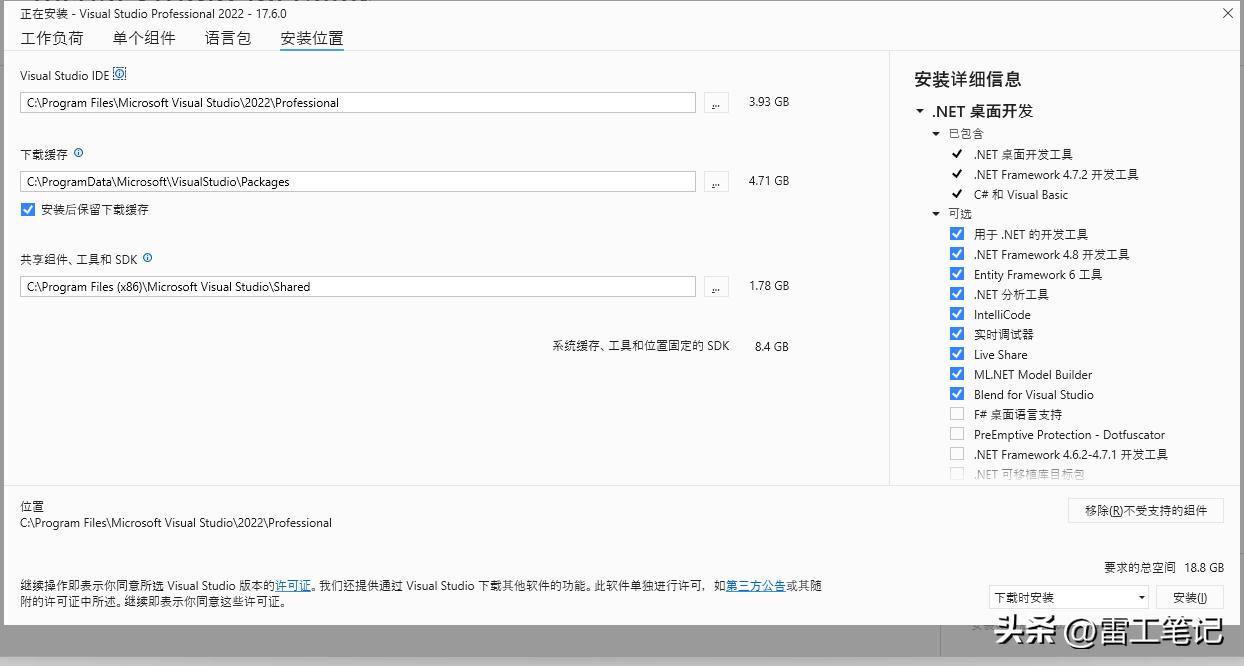Click the info icon beside 共享组件、工具和 SDK
The width and height of the screenshot is (1244, 666).
click(148, 259)
